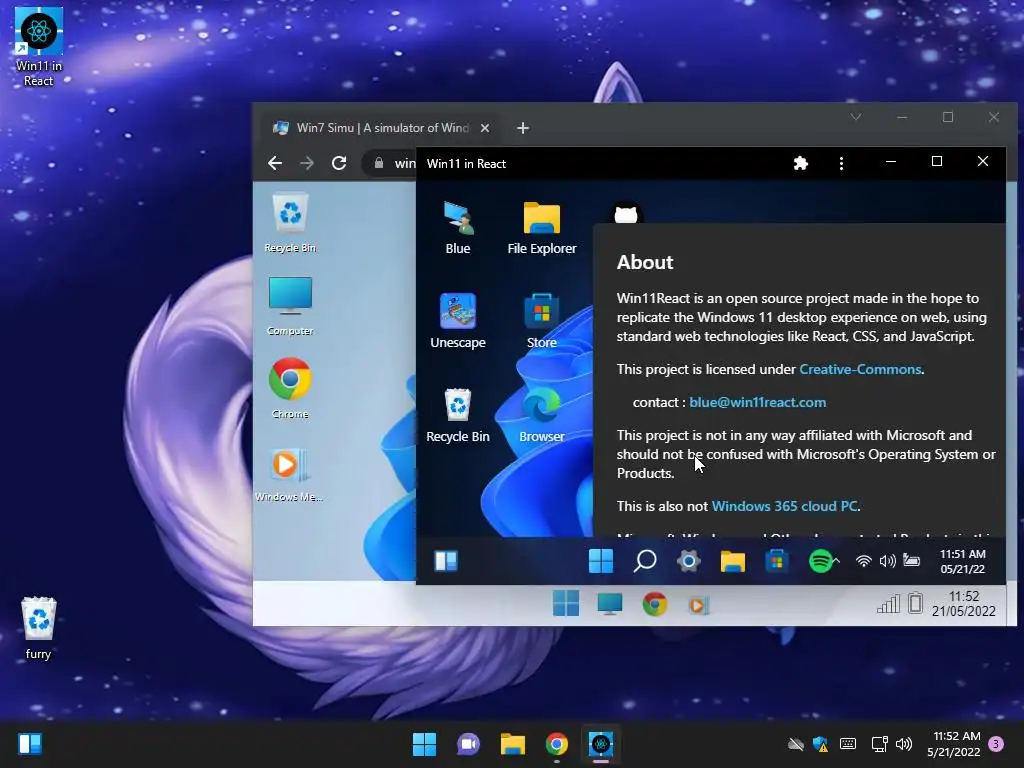Open Windows Media icon on Win7 Simu desktop
The height and width of the screenshot is (768, 1024).
point(289,474)
